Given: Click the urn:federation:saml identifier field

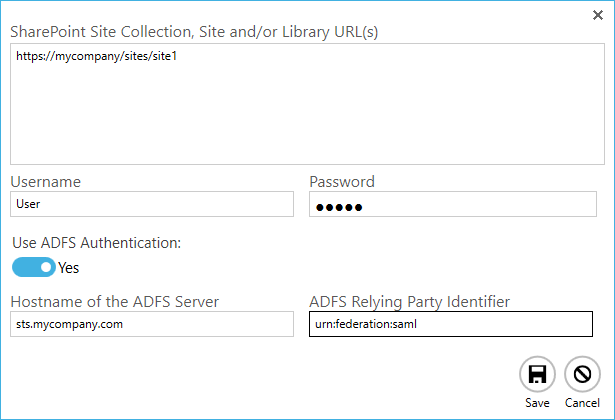Looking at the screenshot, I should [451, 324].
